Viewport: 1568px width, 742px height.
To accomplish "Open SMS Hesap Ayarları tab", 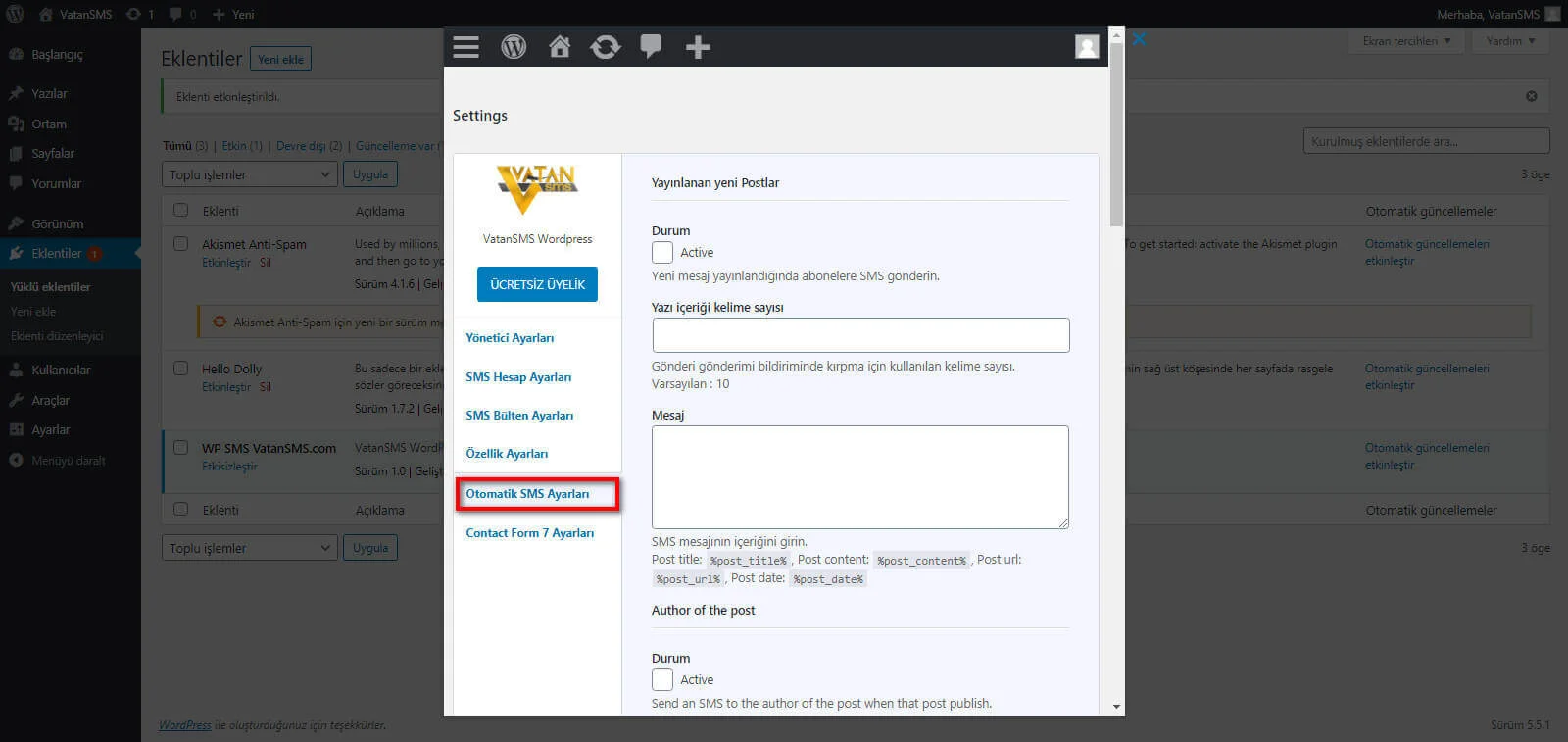I will pyautogui.click(x=518, y=377).
